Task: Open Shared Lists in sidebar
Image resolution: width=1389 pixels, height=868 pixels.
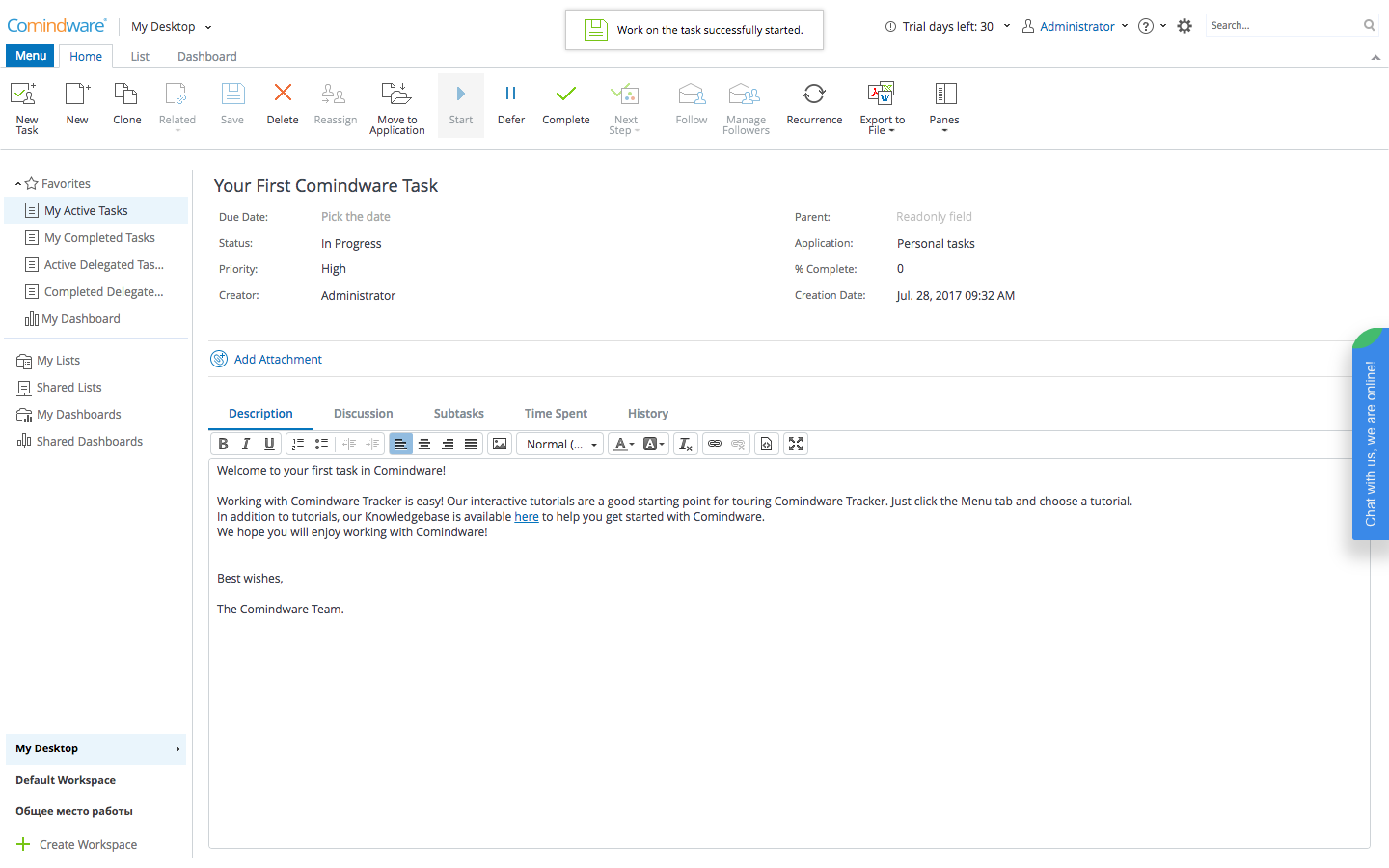Action: [x=60, y=388]
